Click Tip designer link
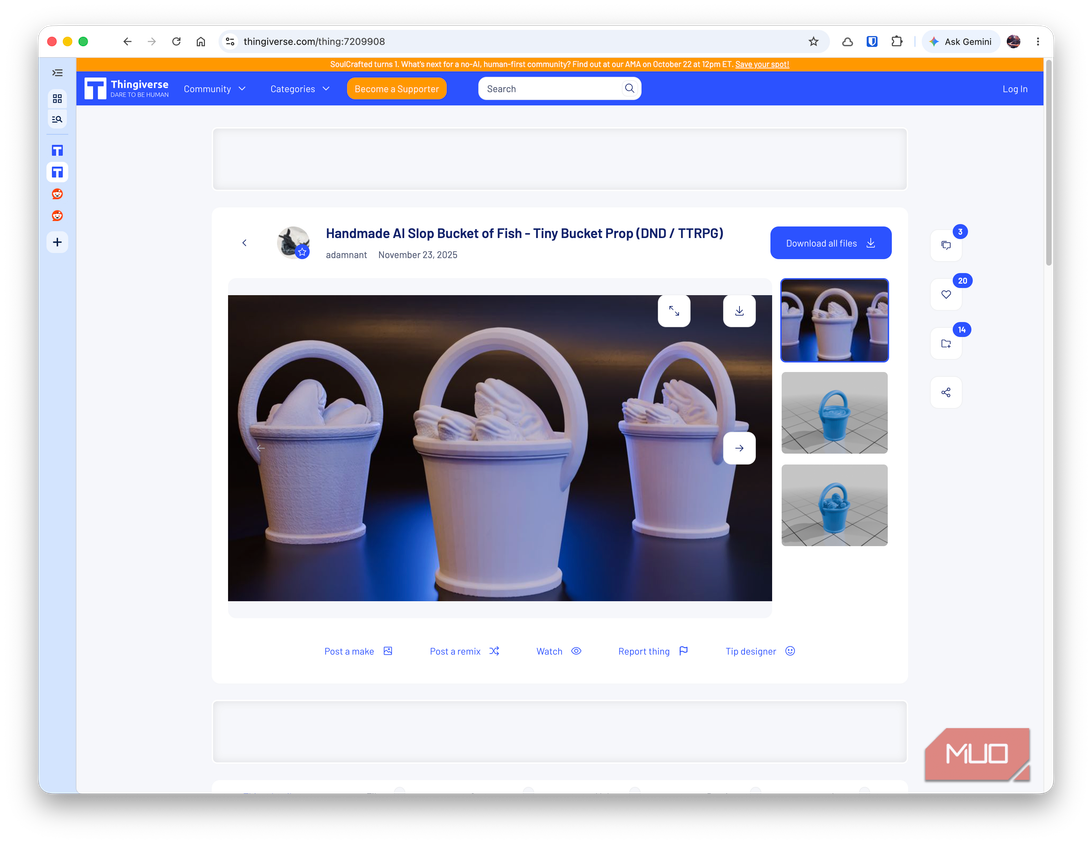The width and height of the screenshot is (1092, 844). coord(760,652)
